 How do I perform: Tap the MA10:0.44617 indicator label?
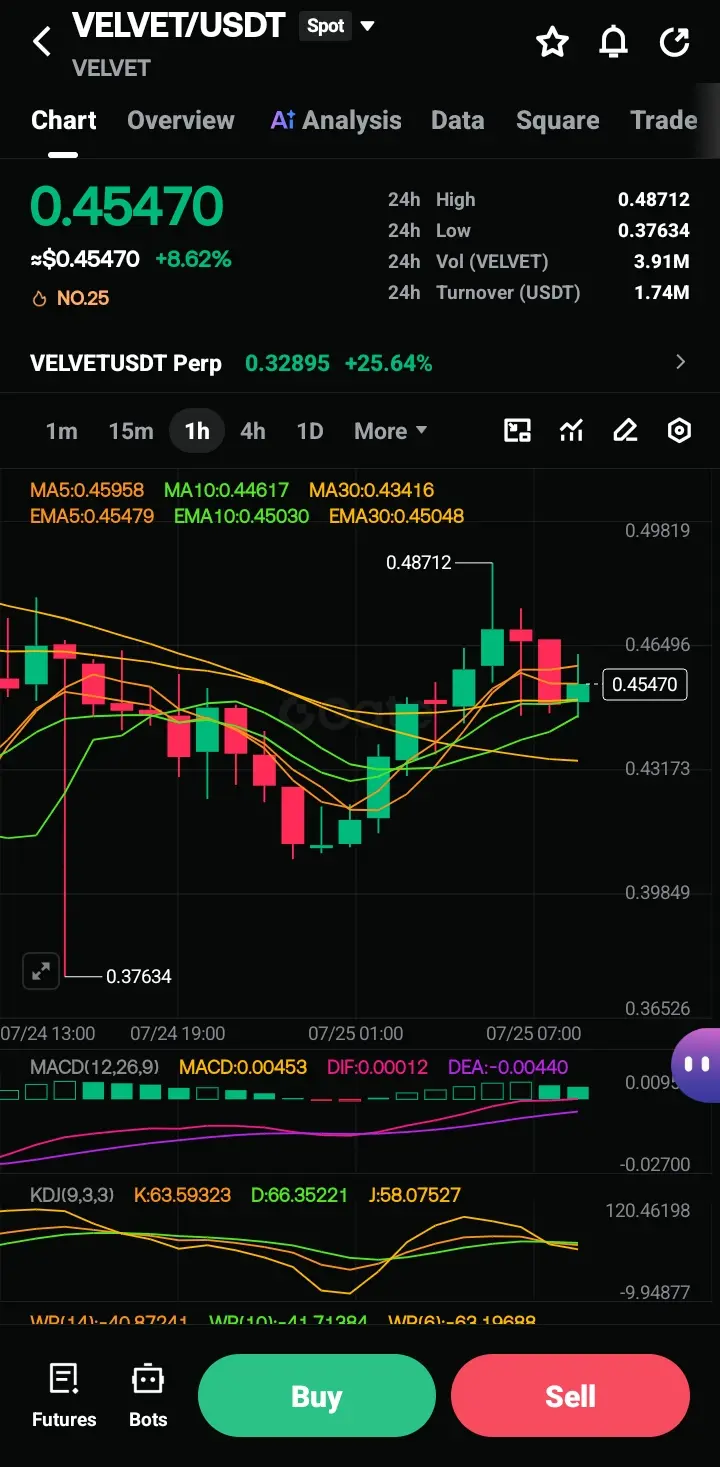point(226,490)
